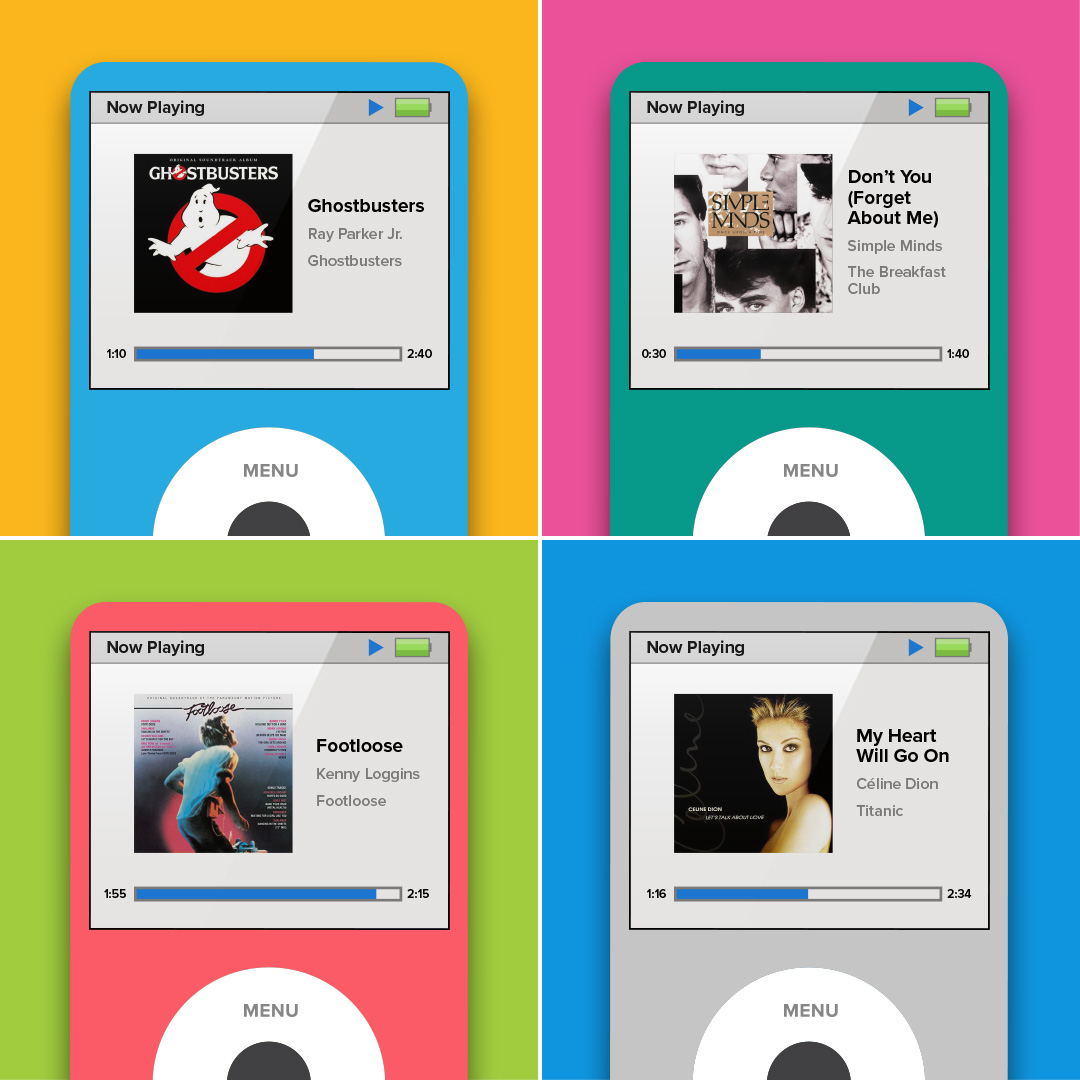1080x1080 pixels.
Task: Select artist name Ray Parker Jr.
Action: tap(355, 234)
